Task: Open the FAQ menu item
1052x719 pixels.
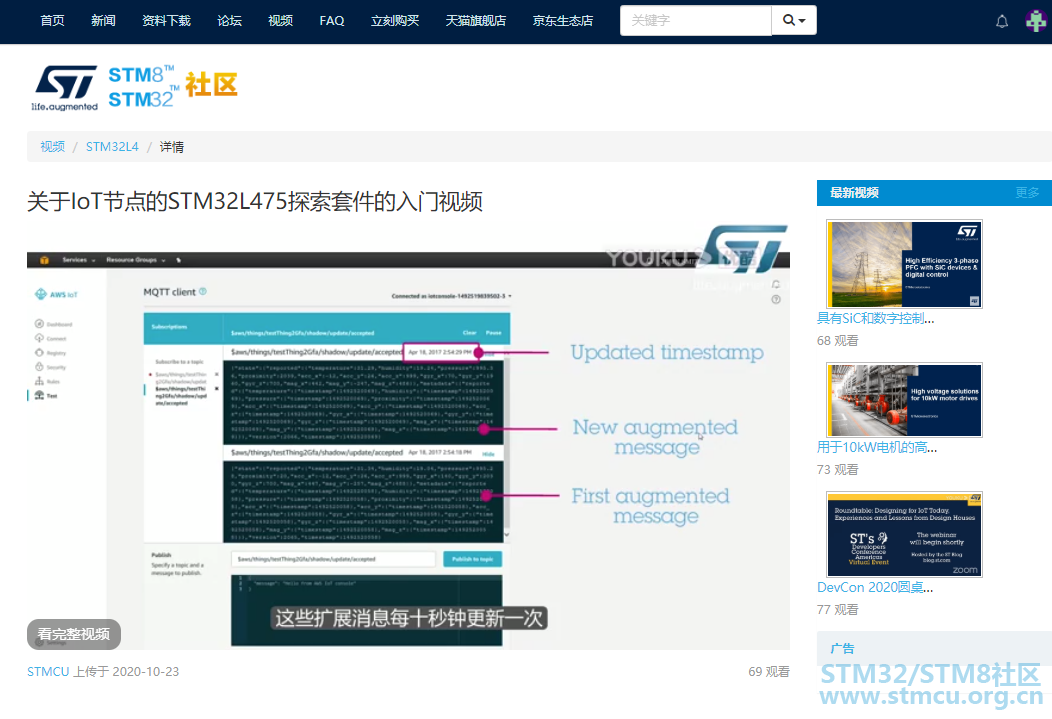Action: click(331, 21)
